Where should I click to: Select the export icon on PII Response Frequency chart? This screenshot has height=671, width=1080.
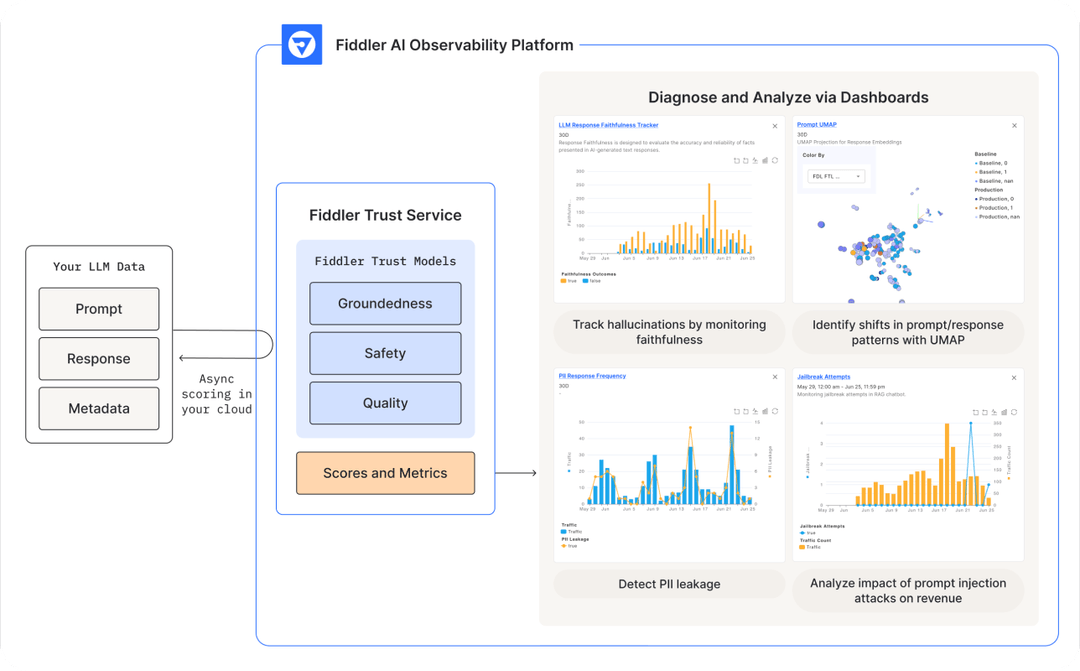pos(755,412)
